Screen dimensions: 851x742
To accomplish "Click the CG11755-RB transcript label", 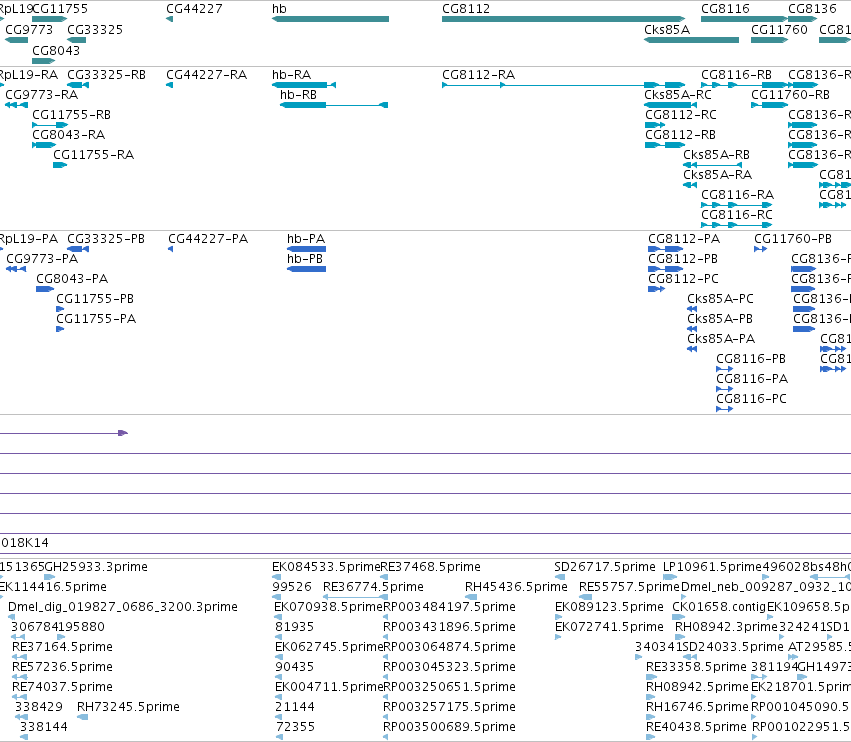I will tap(71, 115).
